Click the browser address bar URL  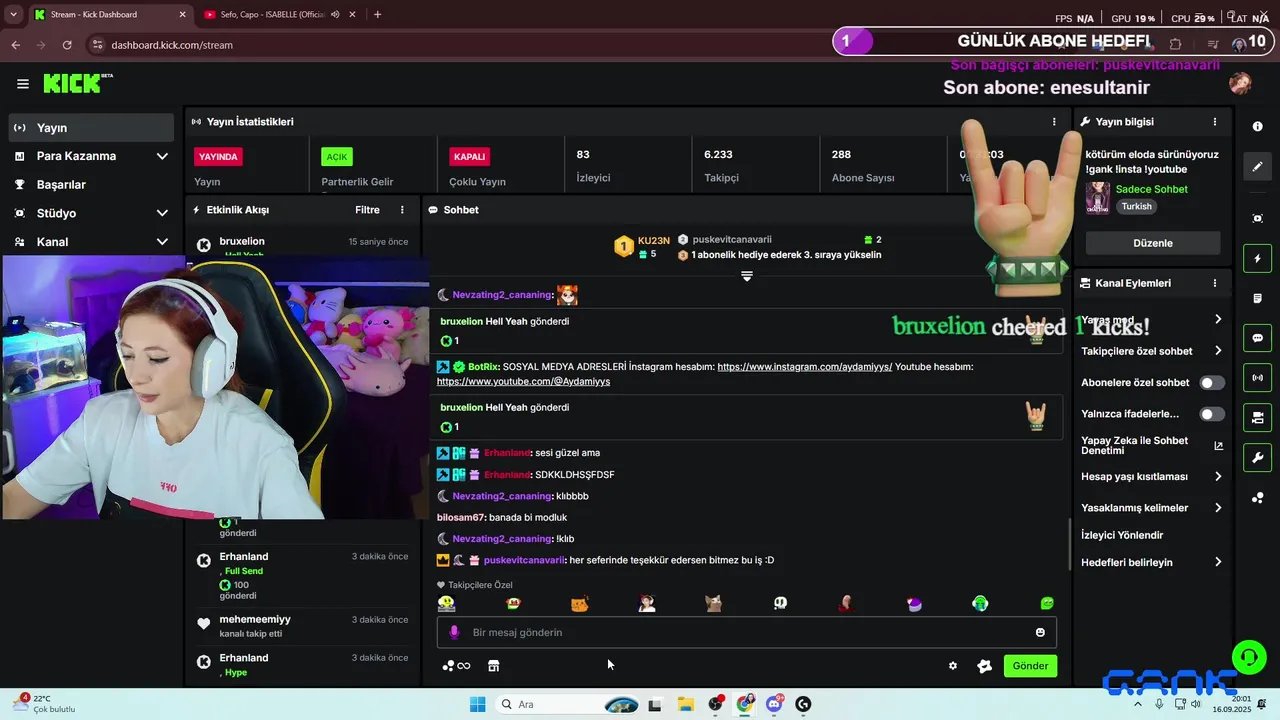[x=172, y=45]
